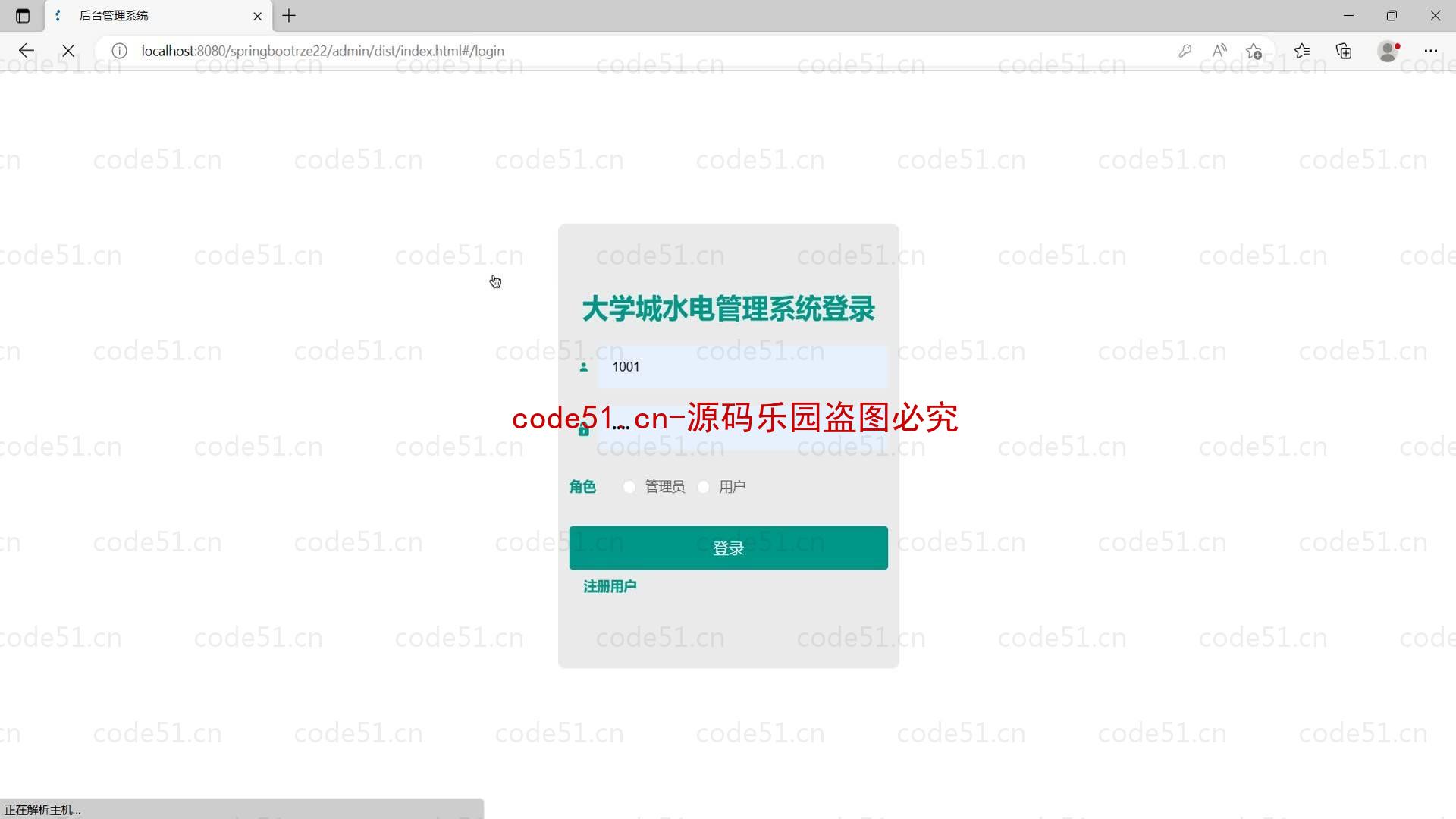The image size is (1456, 819).
Task: Open saved passwords key icon
Action: pos(1185,51)
